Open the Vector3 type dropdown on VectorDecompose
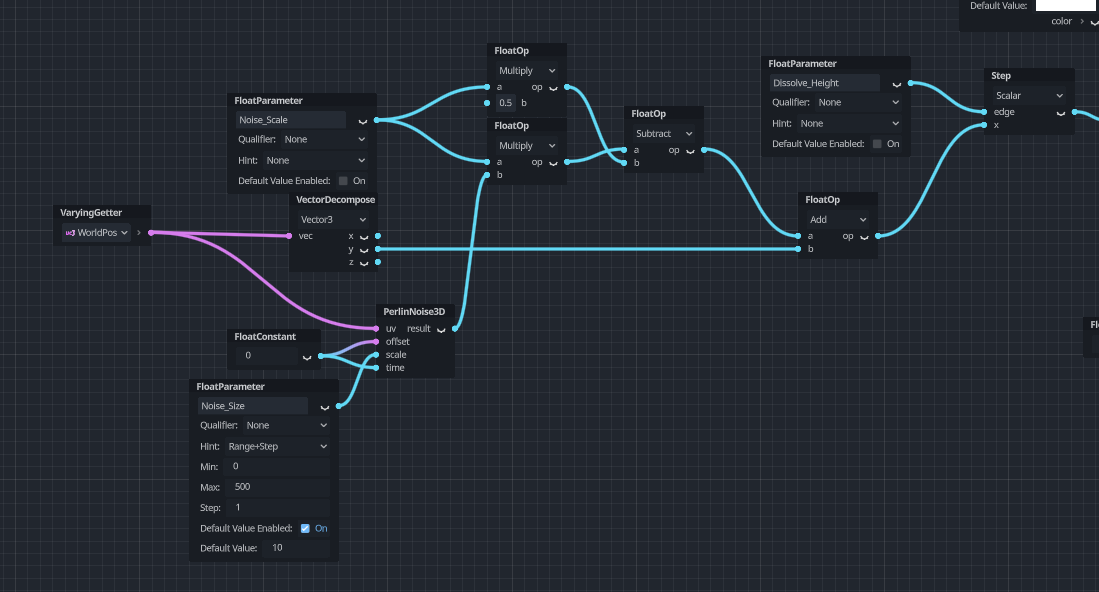 tap(333, 219)
